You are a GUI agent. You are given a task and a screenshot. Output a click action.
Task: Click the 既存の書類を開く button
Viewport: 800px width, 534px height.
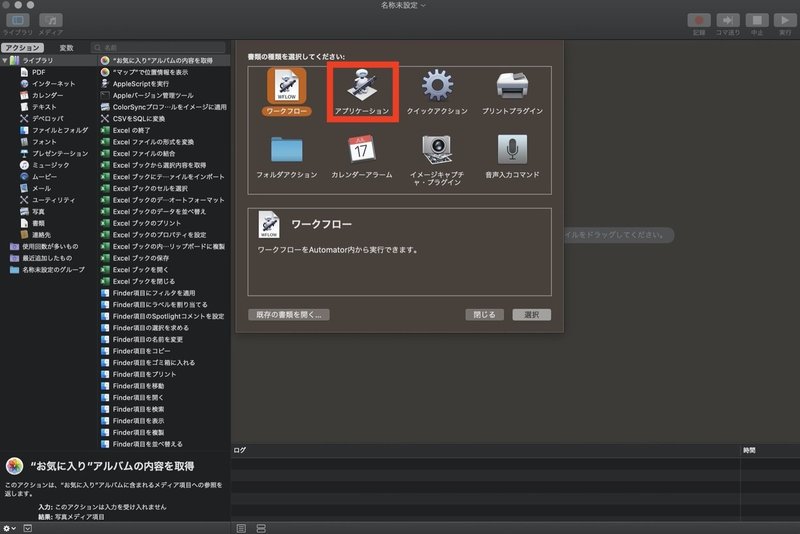pos(289,315)
